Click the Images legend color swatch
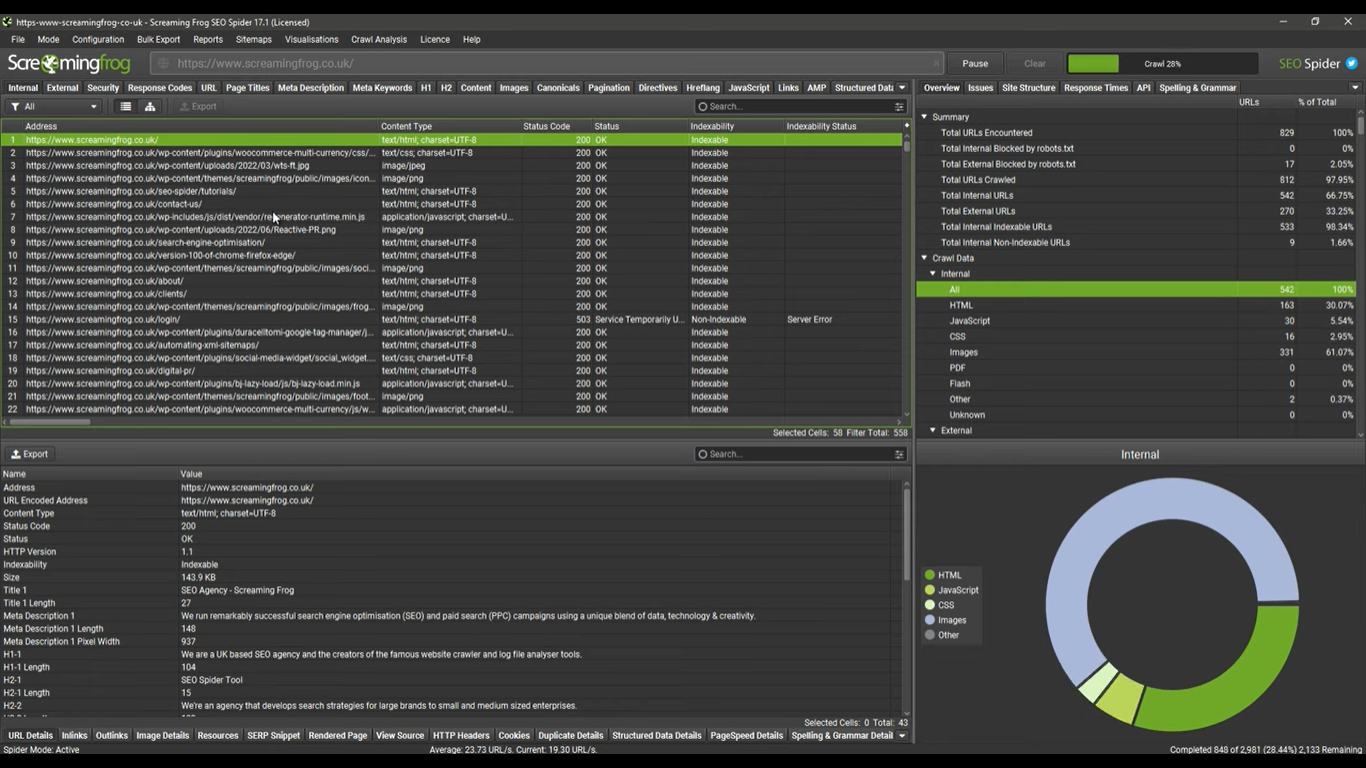This screenshot has height=768, width=1366. point(930,620)
